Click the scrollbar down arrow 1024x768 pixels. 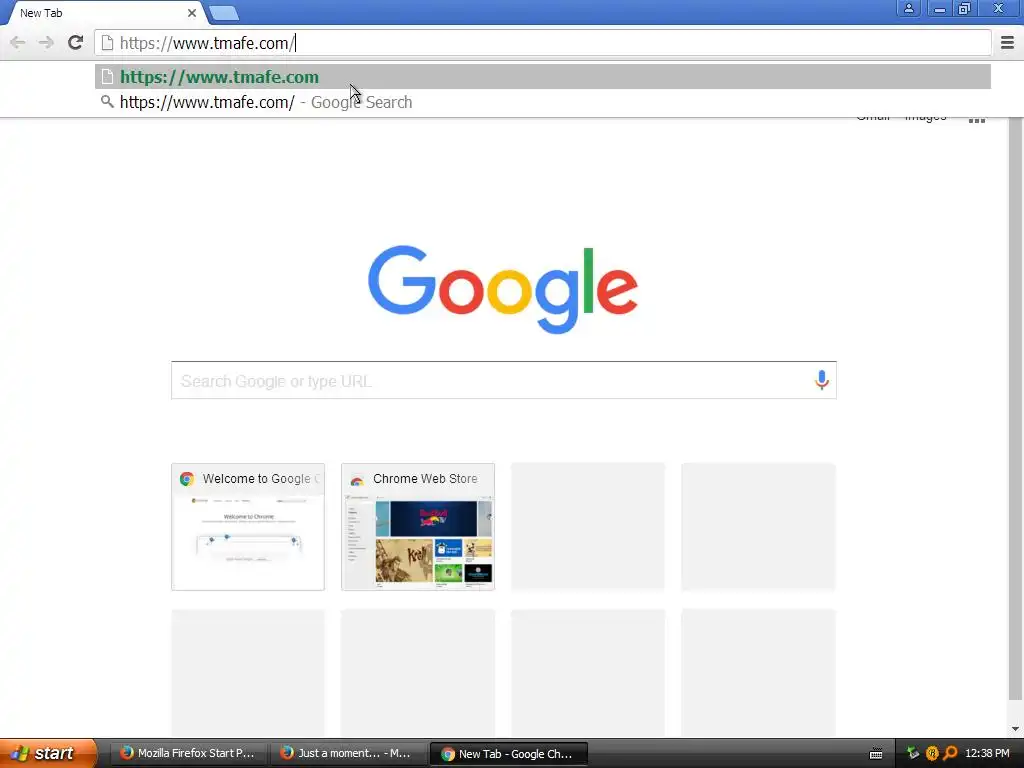[x=1015, y=729]
